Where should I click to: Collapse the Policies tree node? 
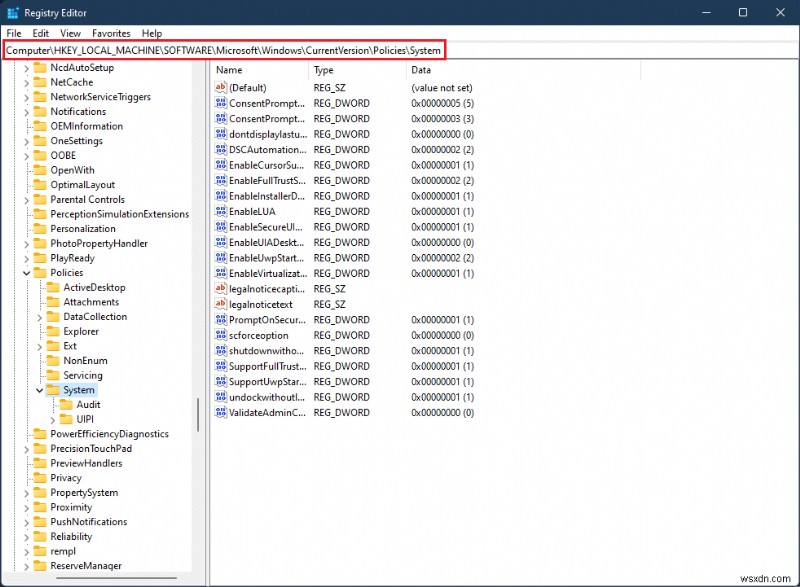click(27, 273)
